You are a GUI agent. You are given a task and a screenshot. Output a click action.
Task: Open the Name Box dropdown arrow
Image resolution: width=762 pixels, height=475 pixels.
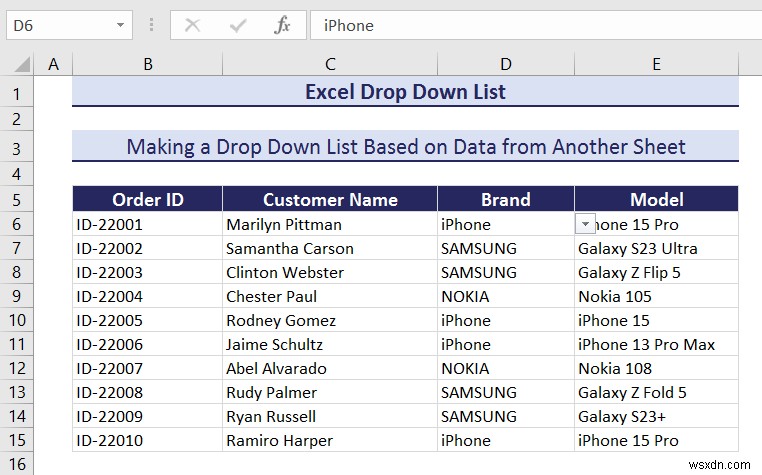120,25
